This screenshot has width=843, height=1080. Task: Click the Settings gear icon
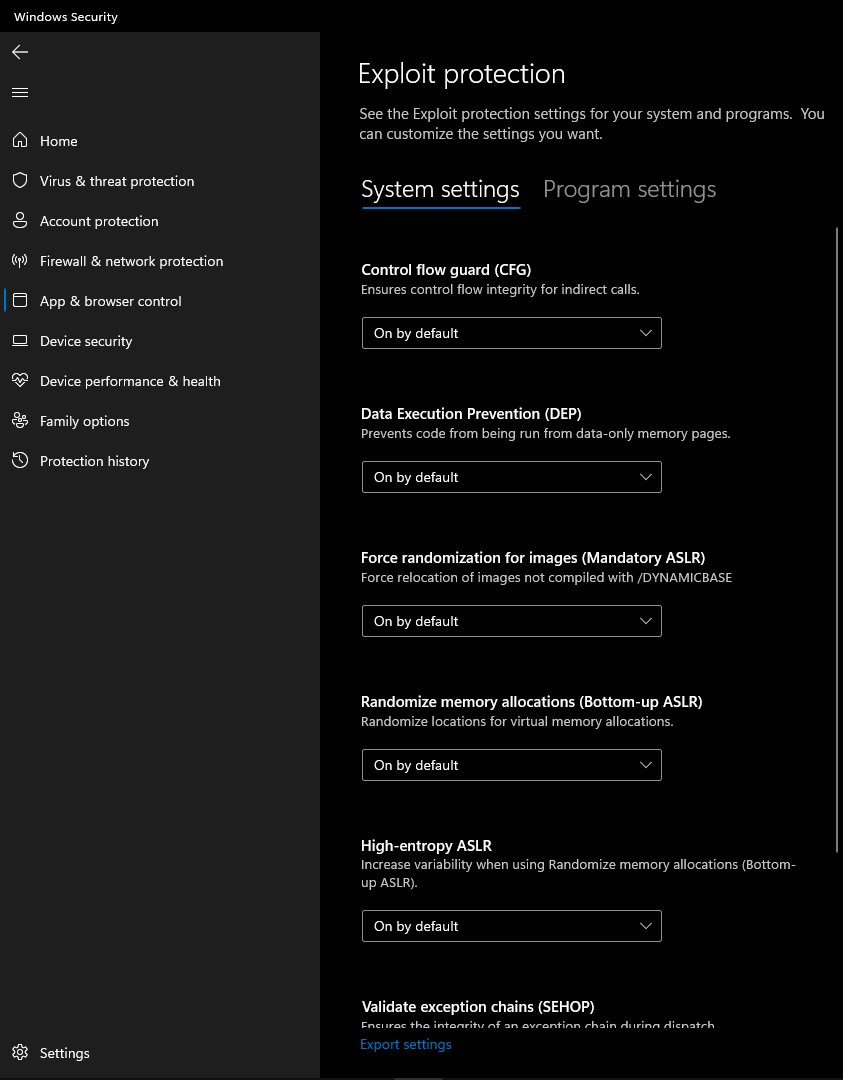pyautogui.click(x=20, y=1053)
